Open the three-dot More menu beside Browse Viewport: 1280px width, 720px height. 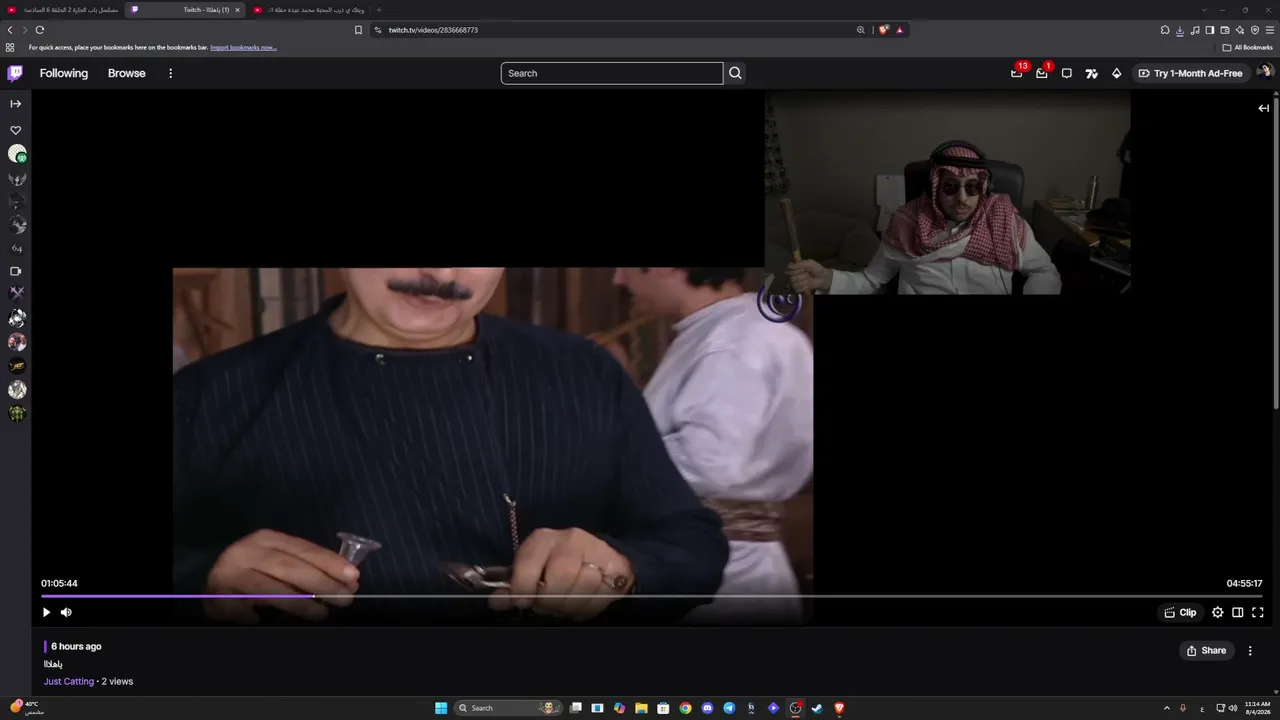pyautogui.click(x=171, y=73)
